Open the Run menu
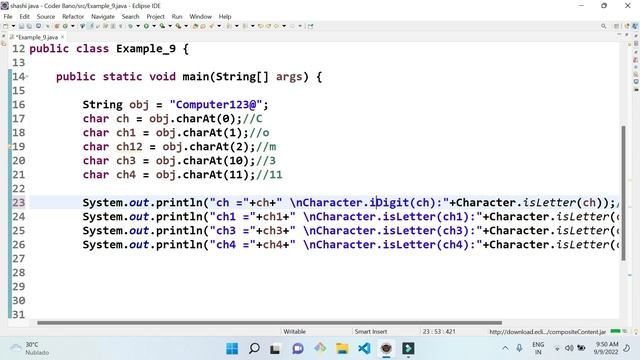The image size is (640, 360). click(x=177, y=16)
